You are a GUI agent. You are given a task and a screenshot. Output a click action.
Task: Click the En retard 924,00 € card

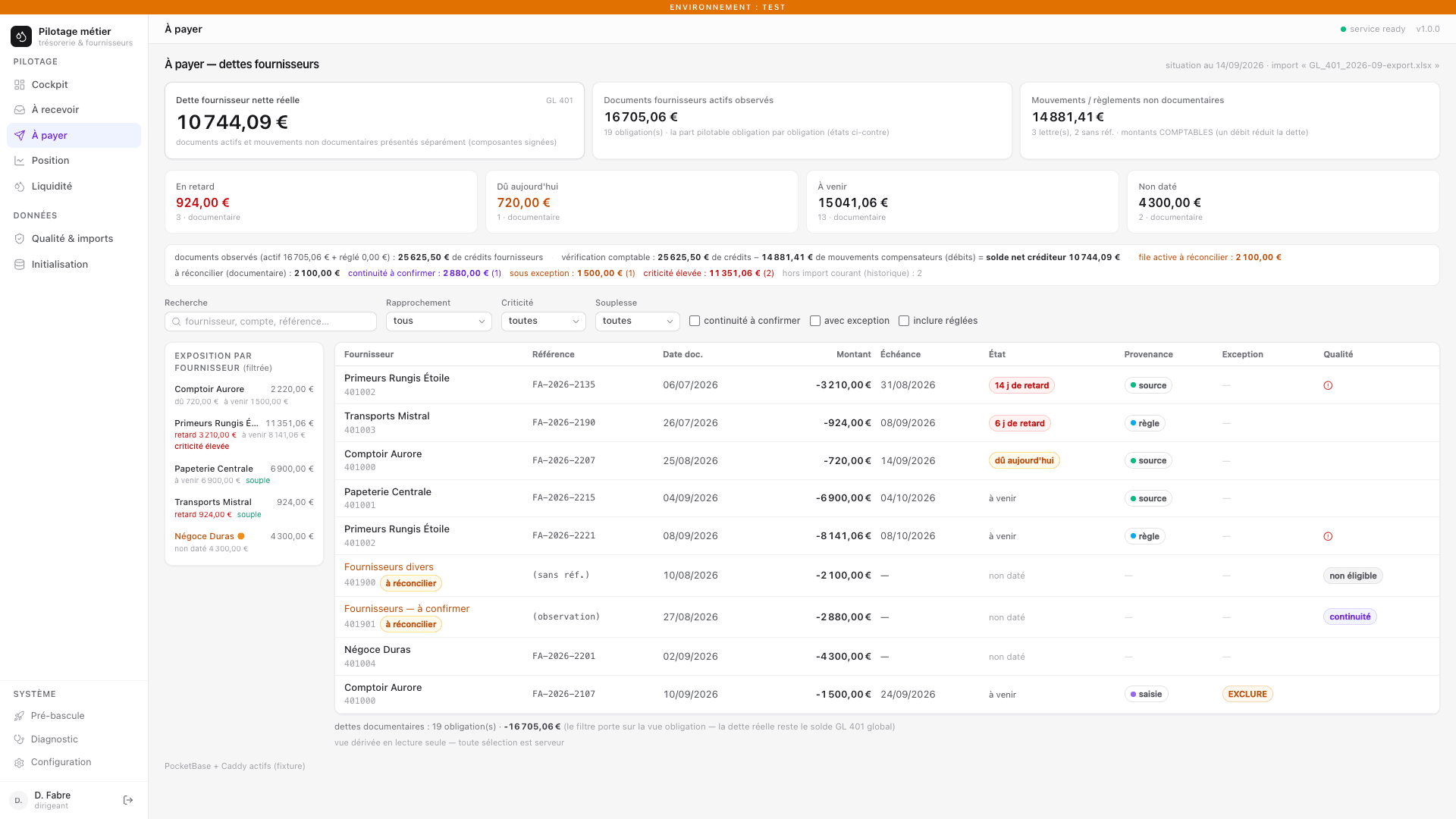pos(321,202)
